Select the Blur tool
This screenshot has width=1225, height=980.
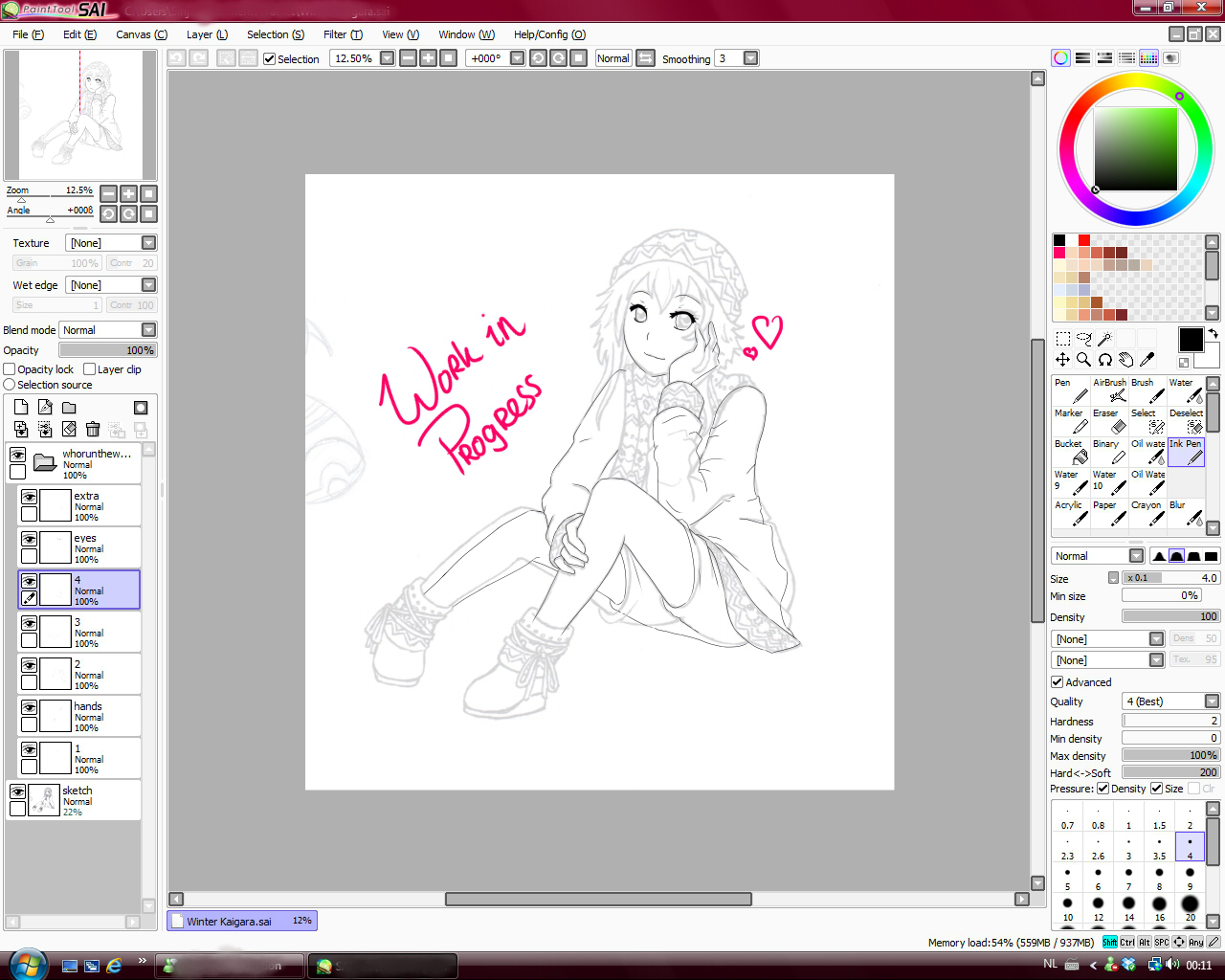coord(1185,513)
